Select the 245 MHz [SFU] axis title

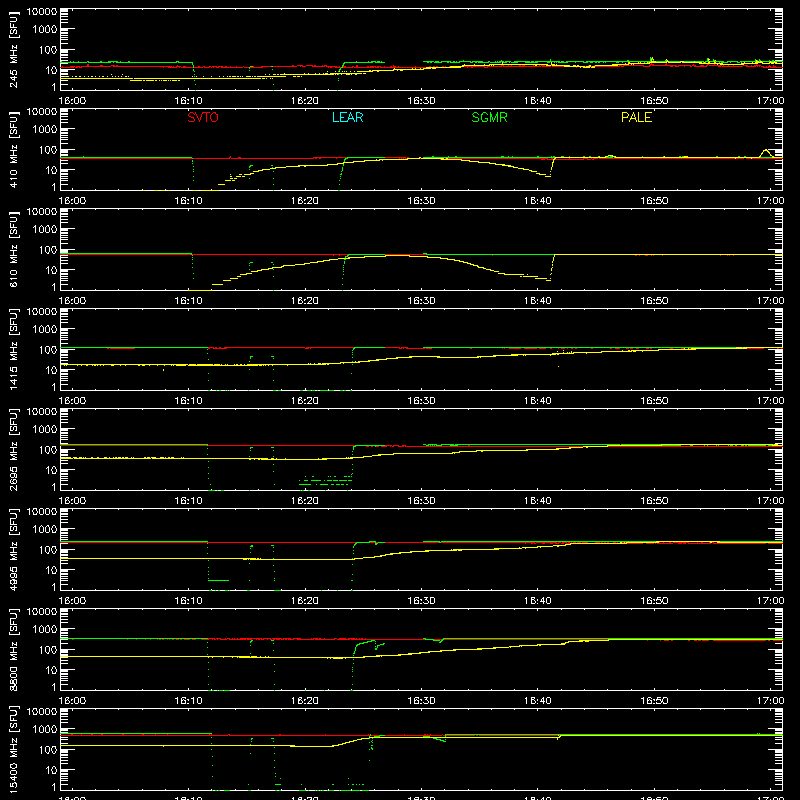(14, 49)
